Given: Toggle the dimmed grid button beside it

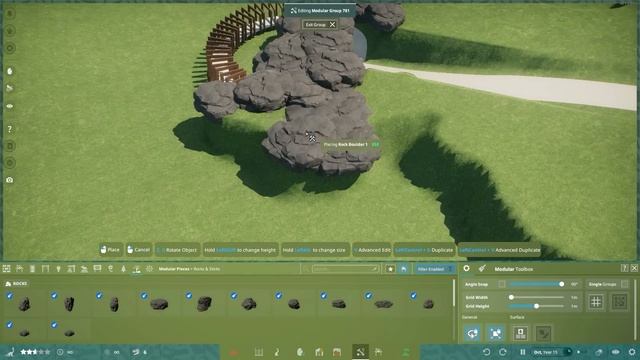Looking at the screenshot, I should point(619,302).
